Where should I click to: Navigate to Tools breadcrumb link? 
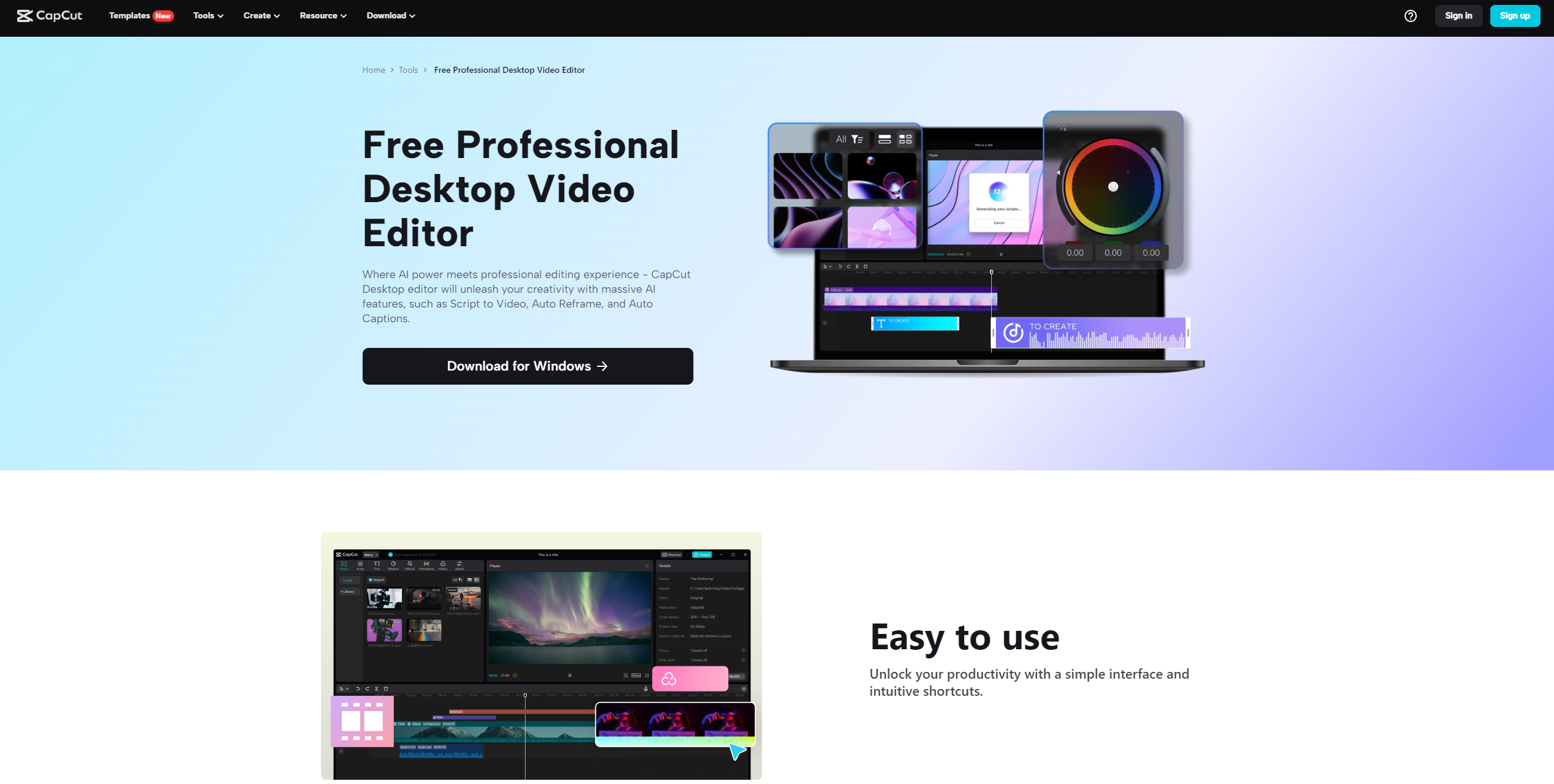[408, 70]
